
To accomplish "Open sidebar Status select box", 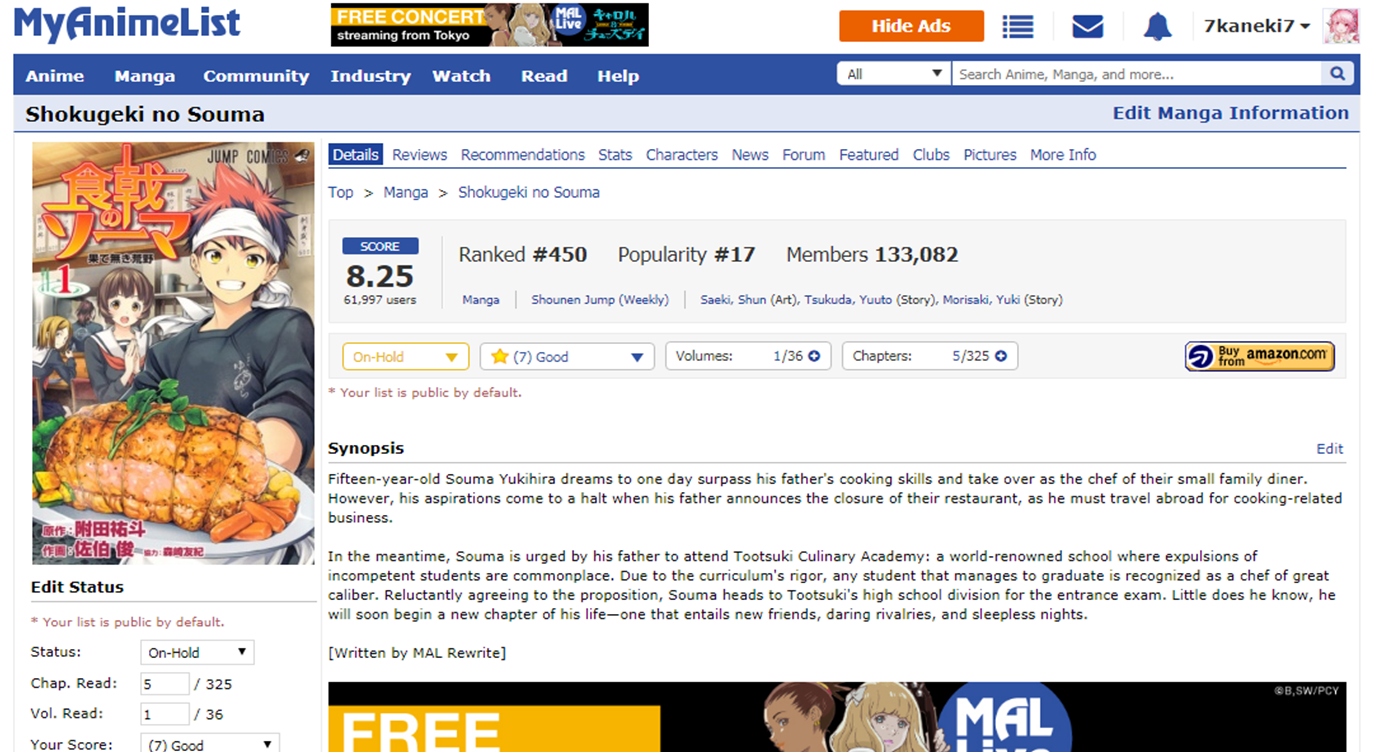I will click(x=197, y=652).
